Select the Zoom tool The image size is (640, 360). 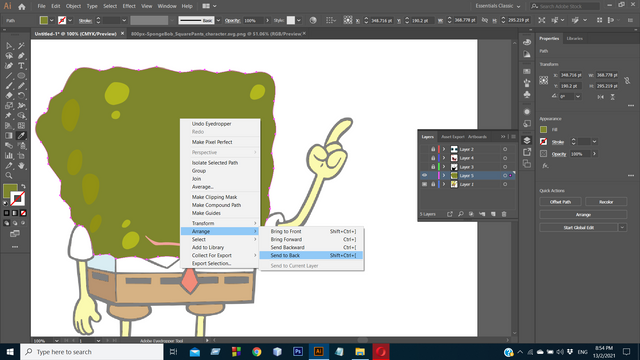[x=9, y=176]
